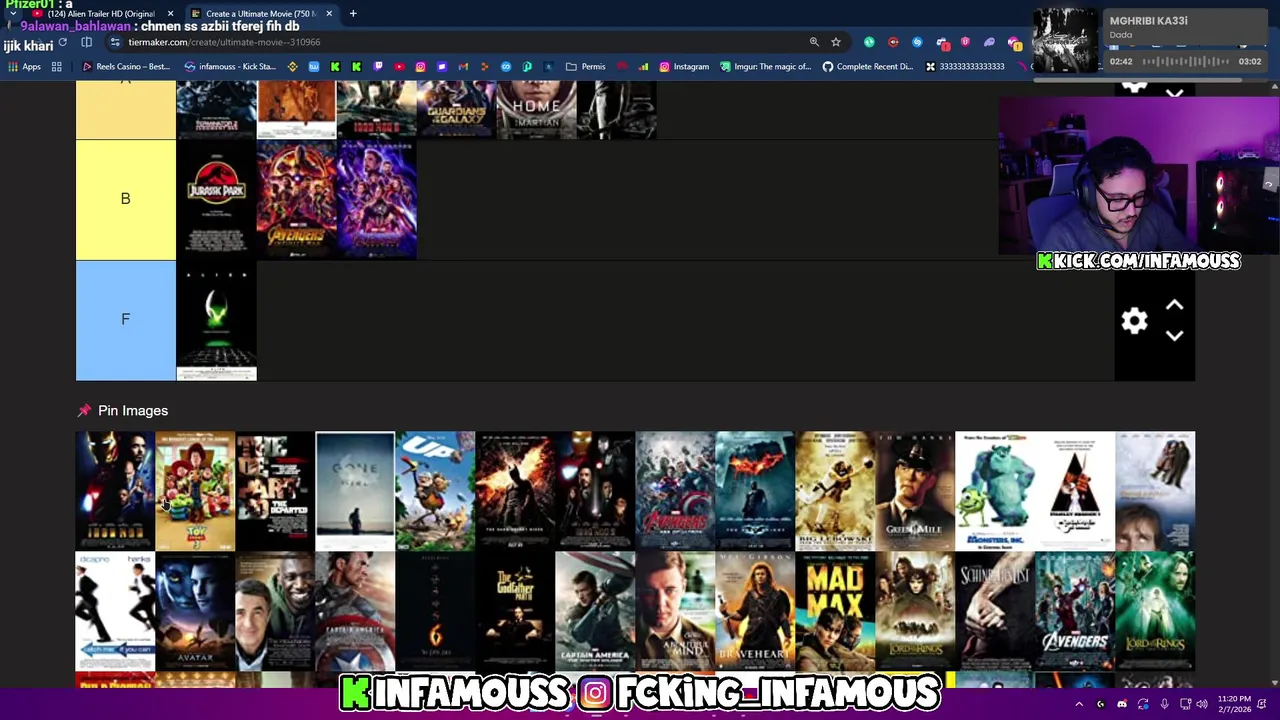Choose the Braveheart poster

755,611
